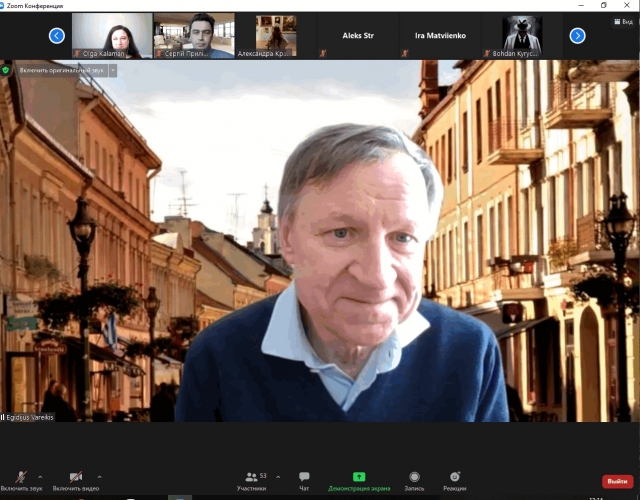This screenshot has width=640, height=500.
Task: Open the Участники participants panel
Action: tap(251, 478)
